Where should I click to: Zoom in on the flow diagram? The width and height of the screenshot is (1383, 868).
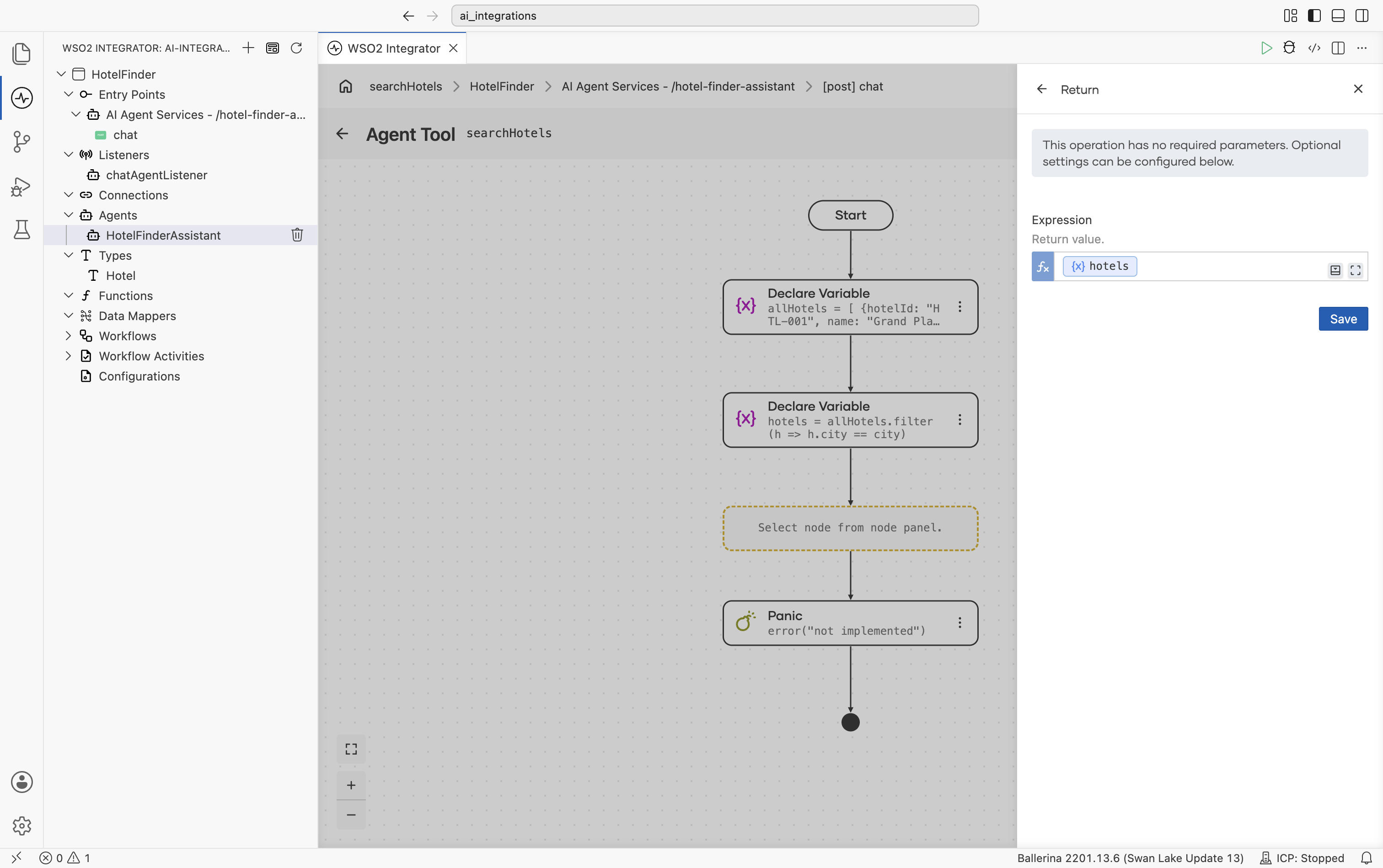click(351, 785)
